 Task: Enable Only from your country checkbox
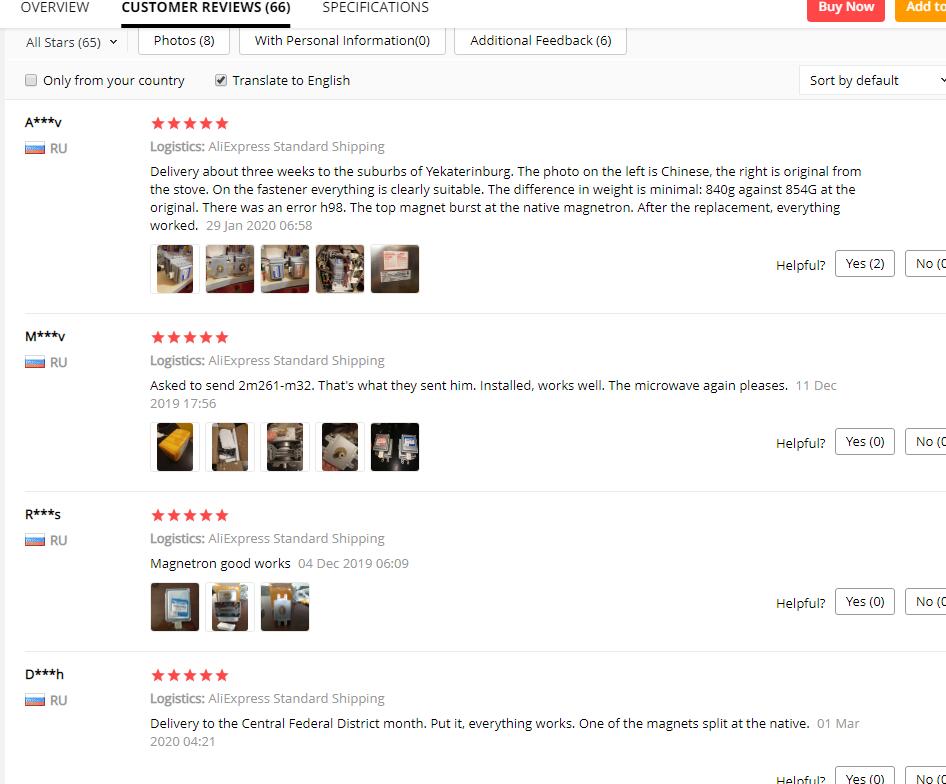[31, 80]
